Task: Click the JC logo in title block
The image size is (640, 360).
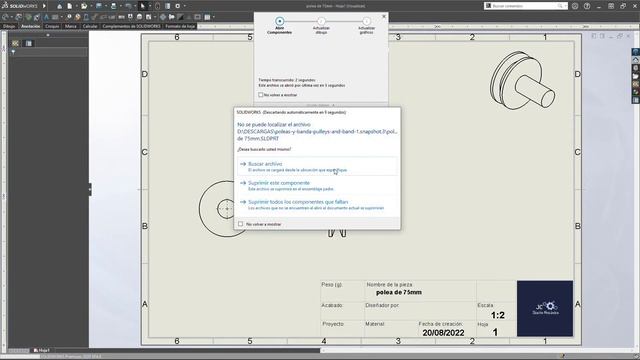Action: [545, 308]
